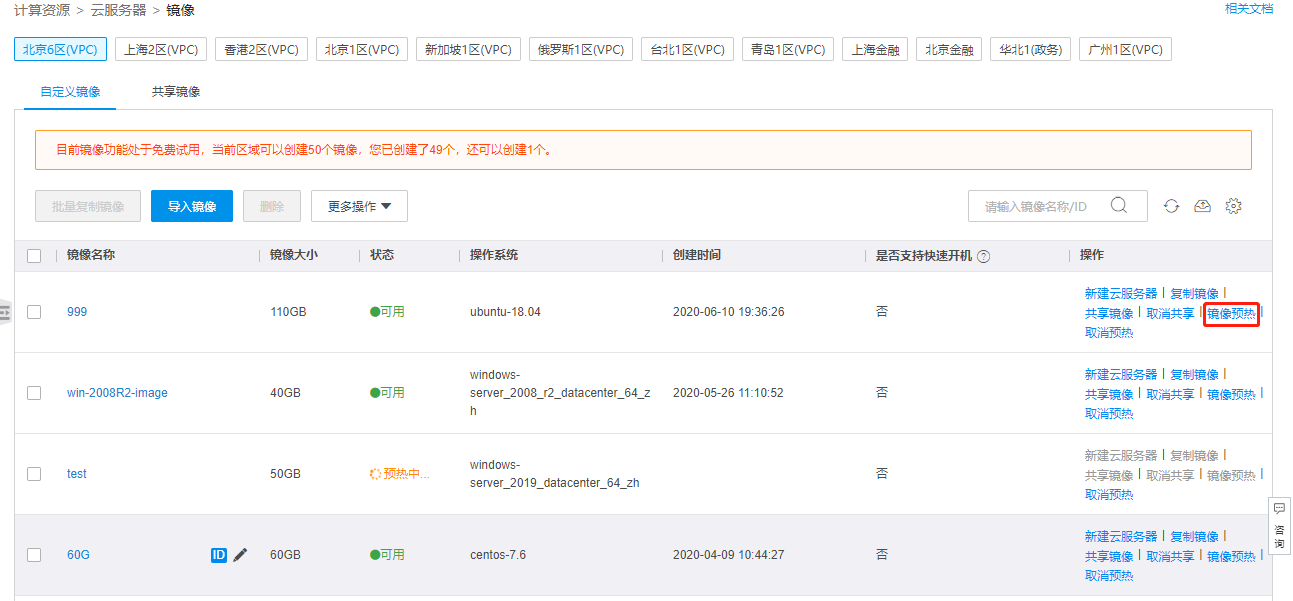Open image 999 details
The width and height of the screenshot is (1293, 601).
click(x=77, y=312)
